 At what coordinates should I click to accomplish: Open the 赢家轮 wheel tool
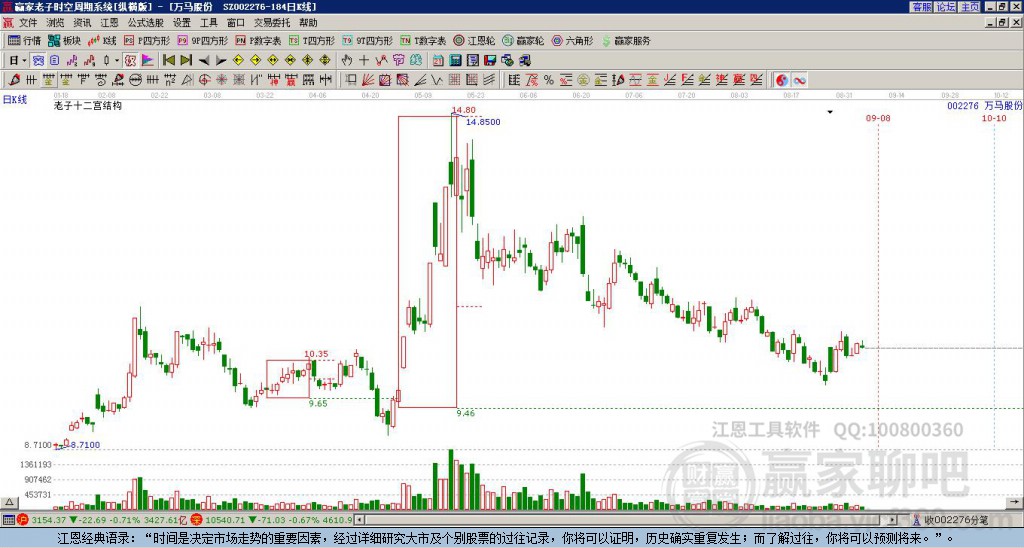point(523,40)
